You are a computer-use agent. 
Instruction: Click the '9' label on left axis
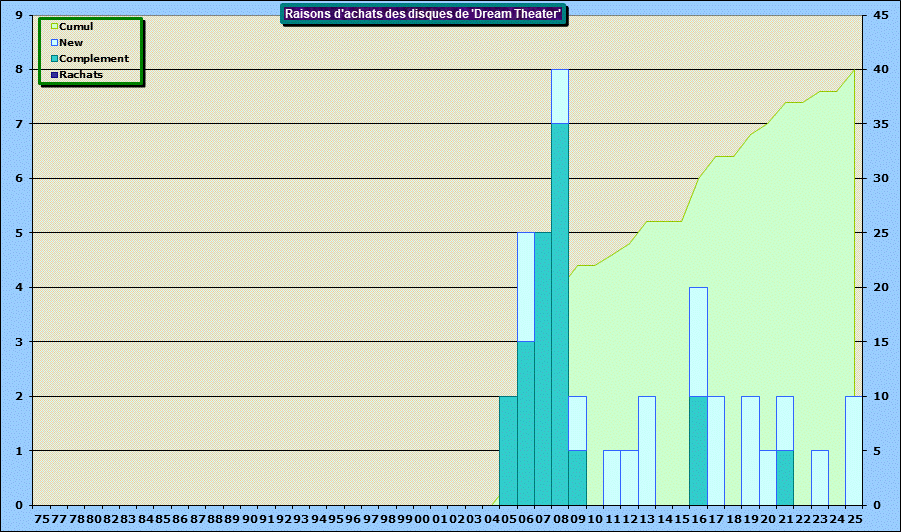coord(18,16)
